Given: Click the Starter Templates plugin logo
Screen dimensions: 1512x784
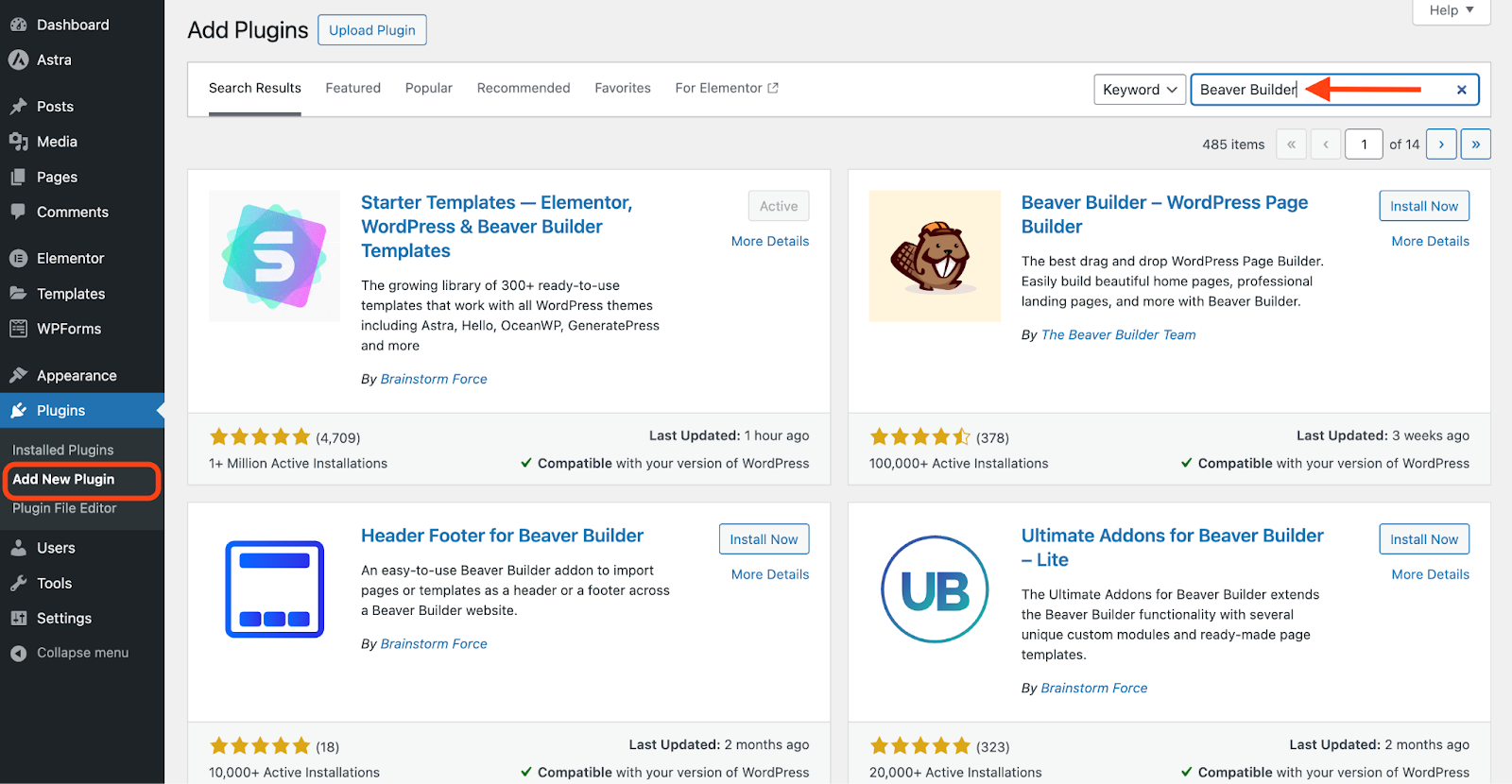Looking at the screenshot, I should 274,256.
